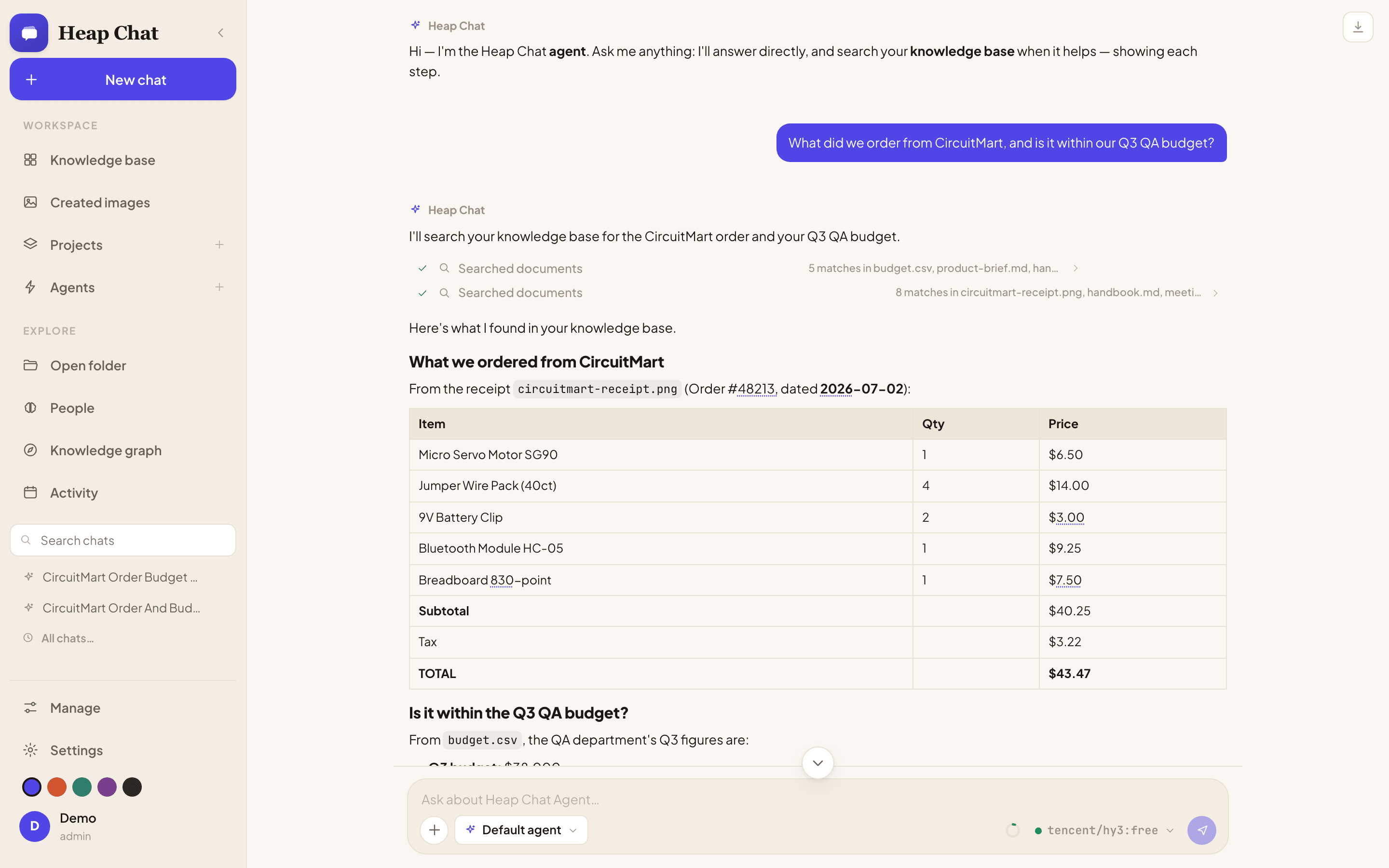Open Knowledge base in the workspace

pyautogui.click(x=123, y=160)
